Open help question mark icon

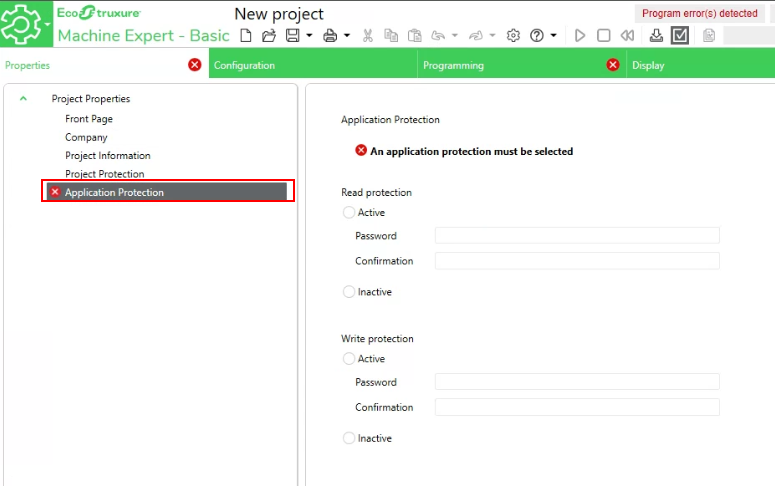click(x=537, y=36)
